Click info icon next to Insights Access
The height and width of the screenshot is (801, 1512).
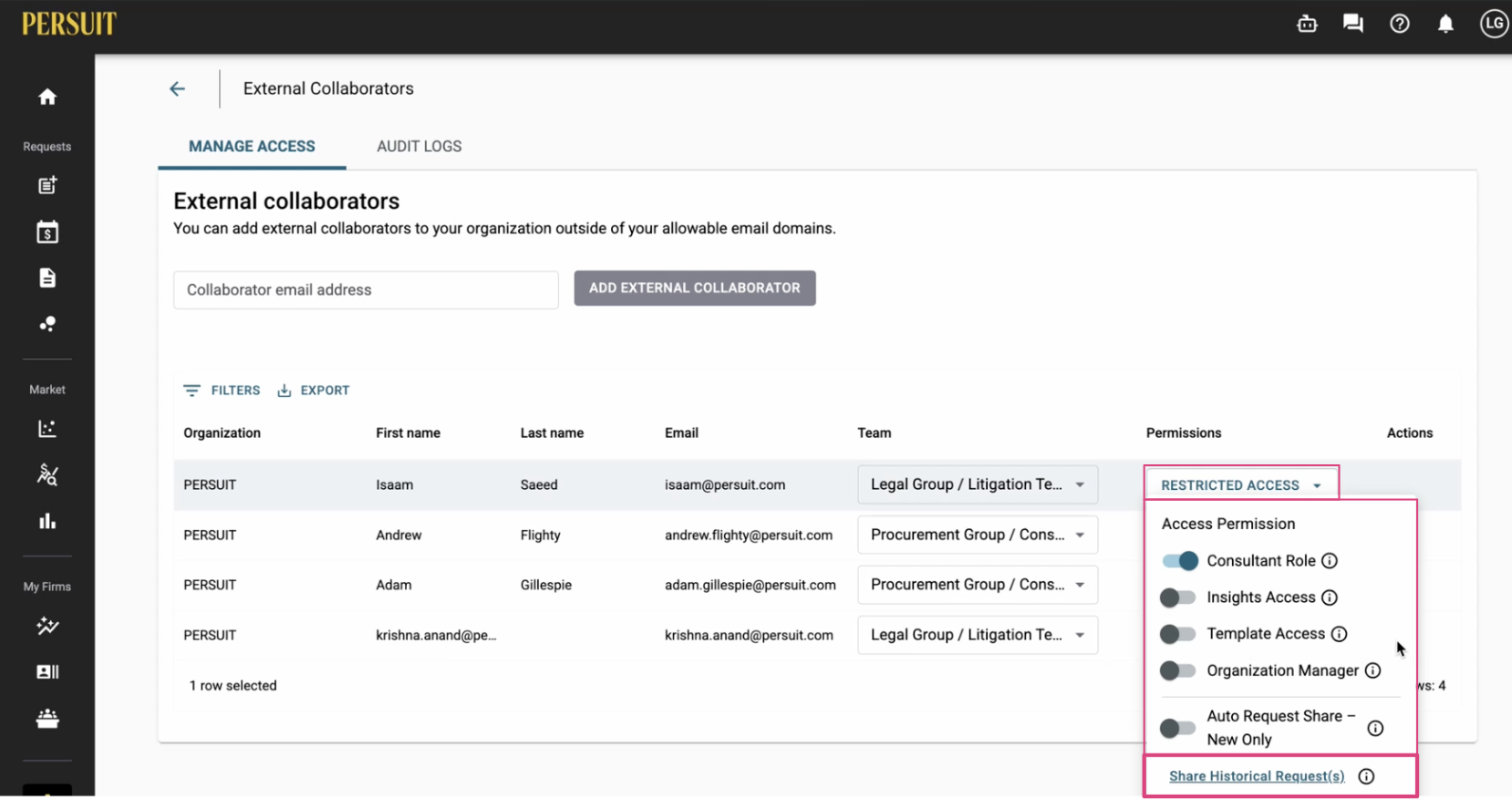pyautogui.click(x=1330, y=598)
